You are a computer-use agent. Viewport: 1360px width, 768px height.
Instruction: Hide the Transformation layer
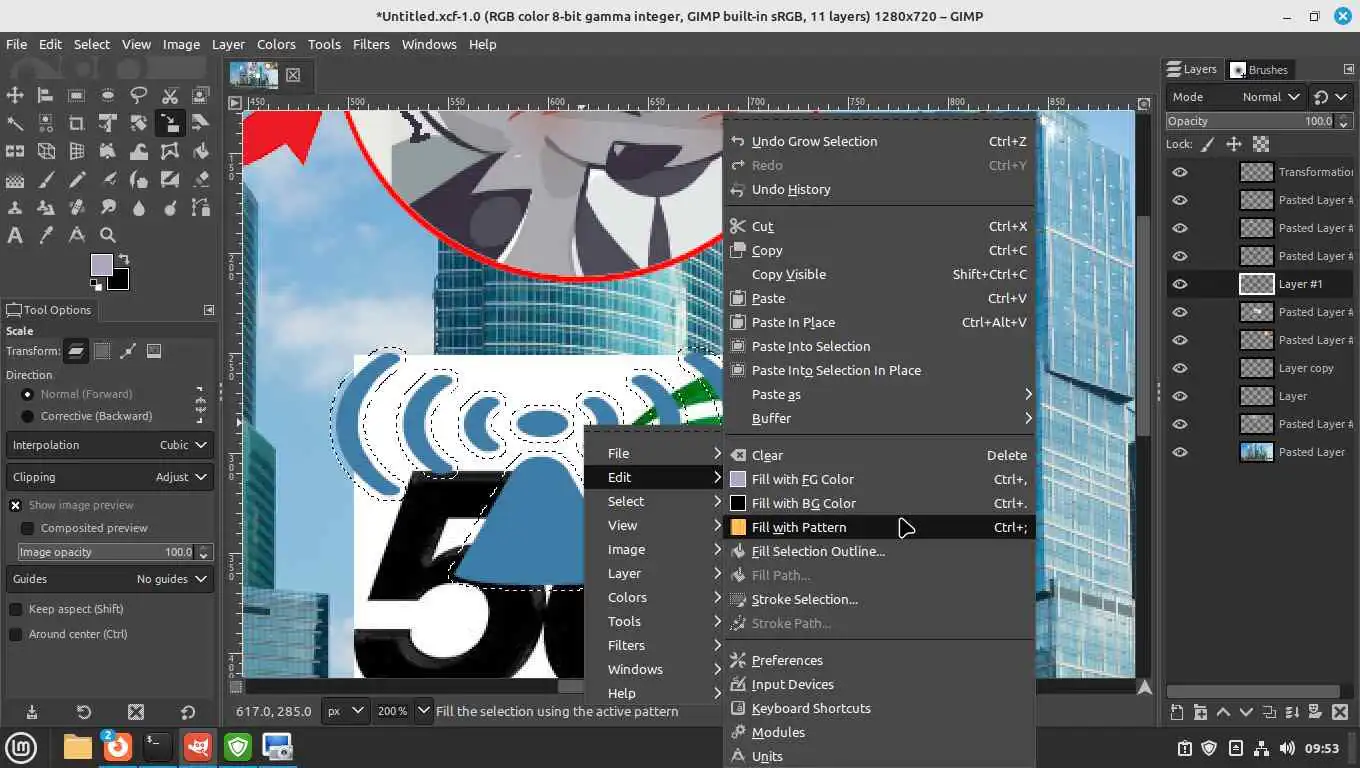click(x=1180, y=172)
